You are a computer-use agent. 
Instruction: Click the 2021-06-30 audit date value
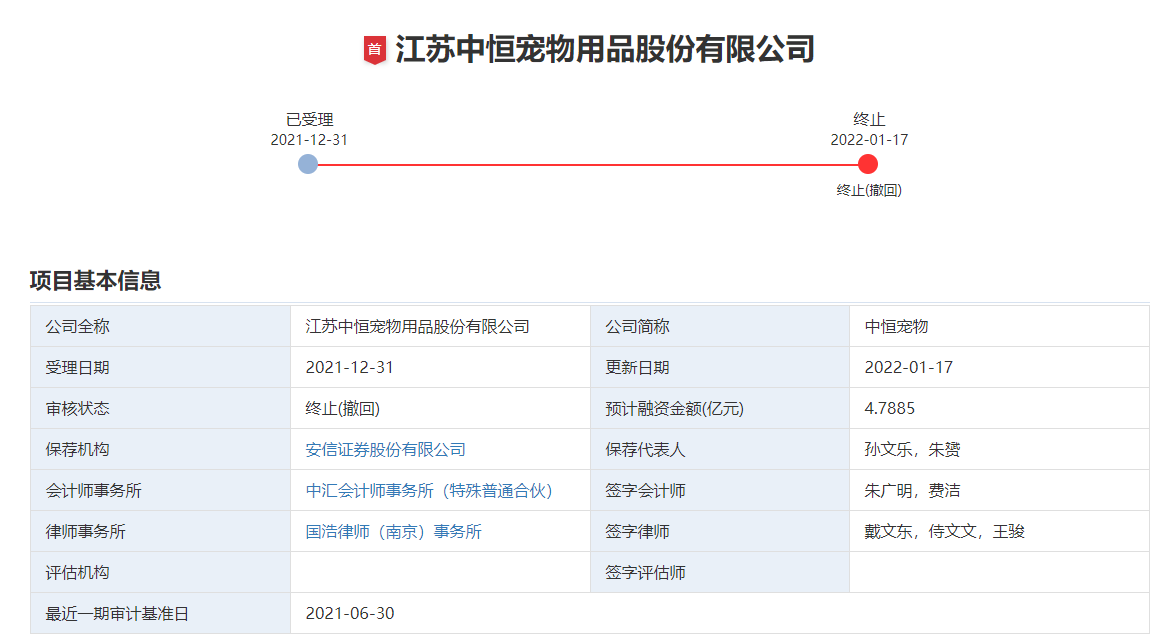(x=349, y=613)
